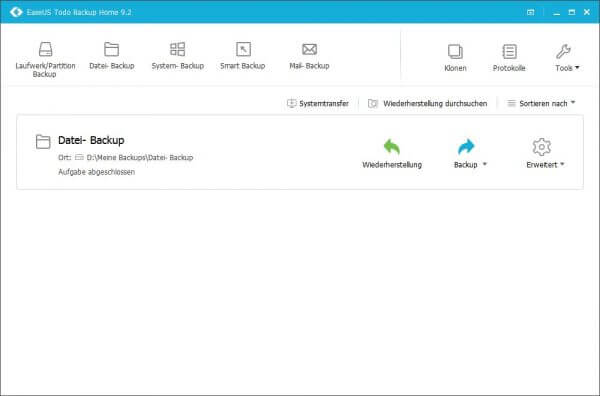
Task: Click Aufgabe abgeschlossen status text
Action: point(96,172)
